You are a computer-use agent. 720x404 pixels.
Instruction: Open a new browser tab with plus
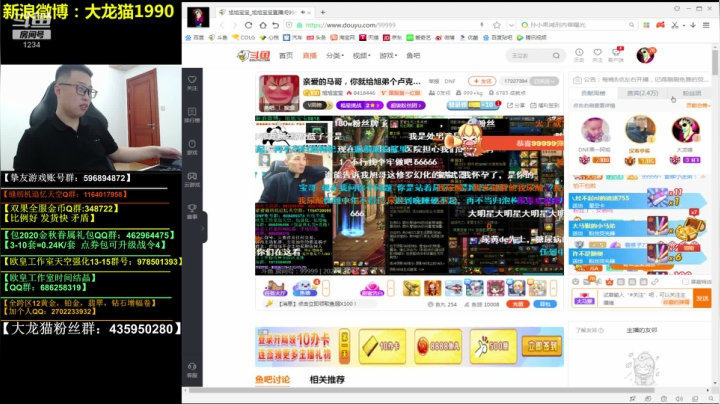323,12
